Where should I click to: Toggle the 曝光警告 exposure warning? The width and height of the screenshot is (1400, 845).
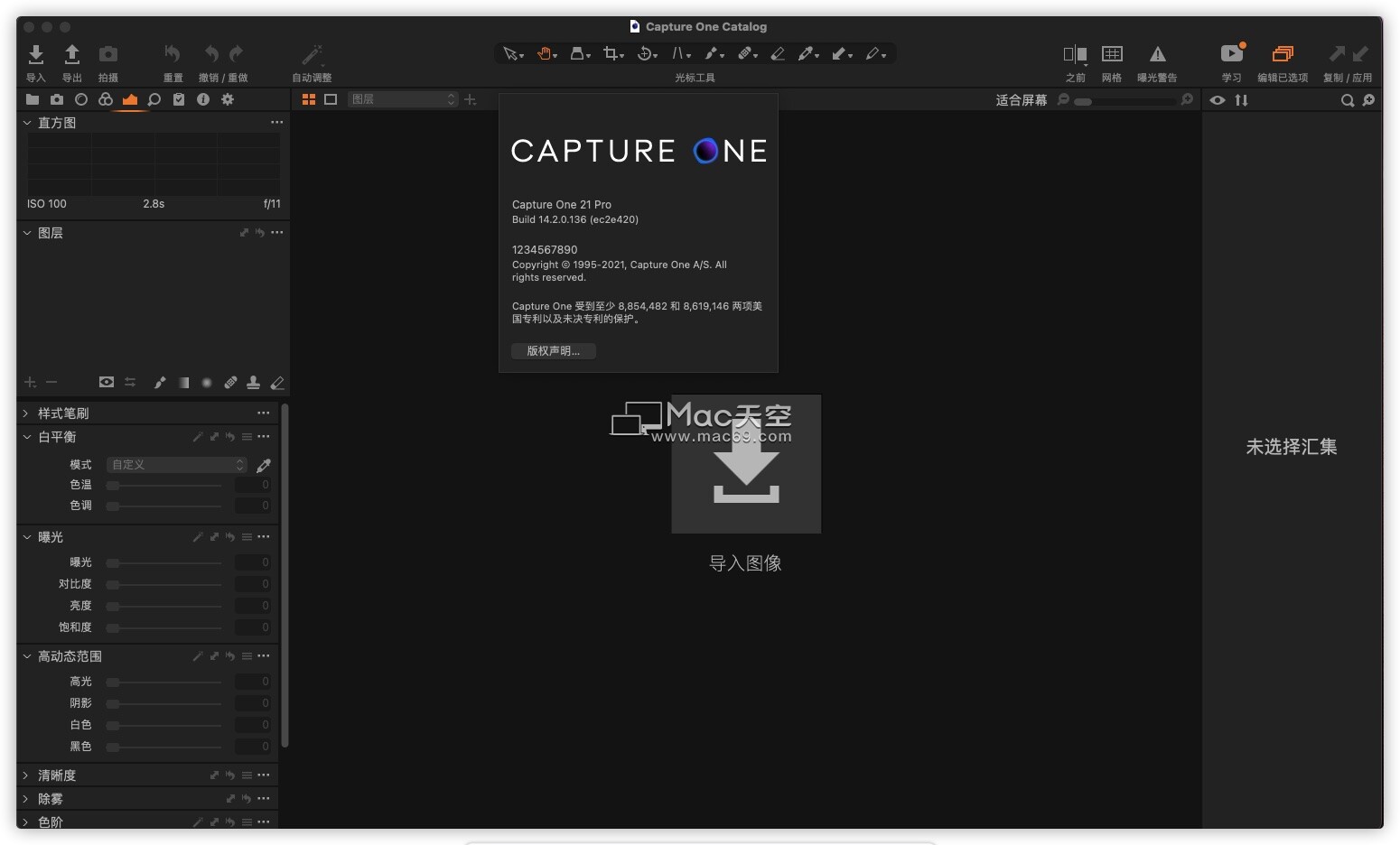(x=1157, y=54)
